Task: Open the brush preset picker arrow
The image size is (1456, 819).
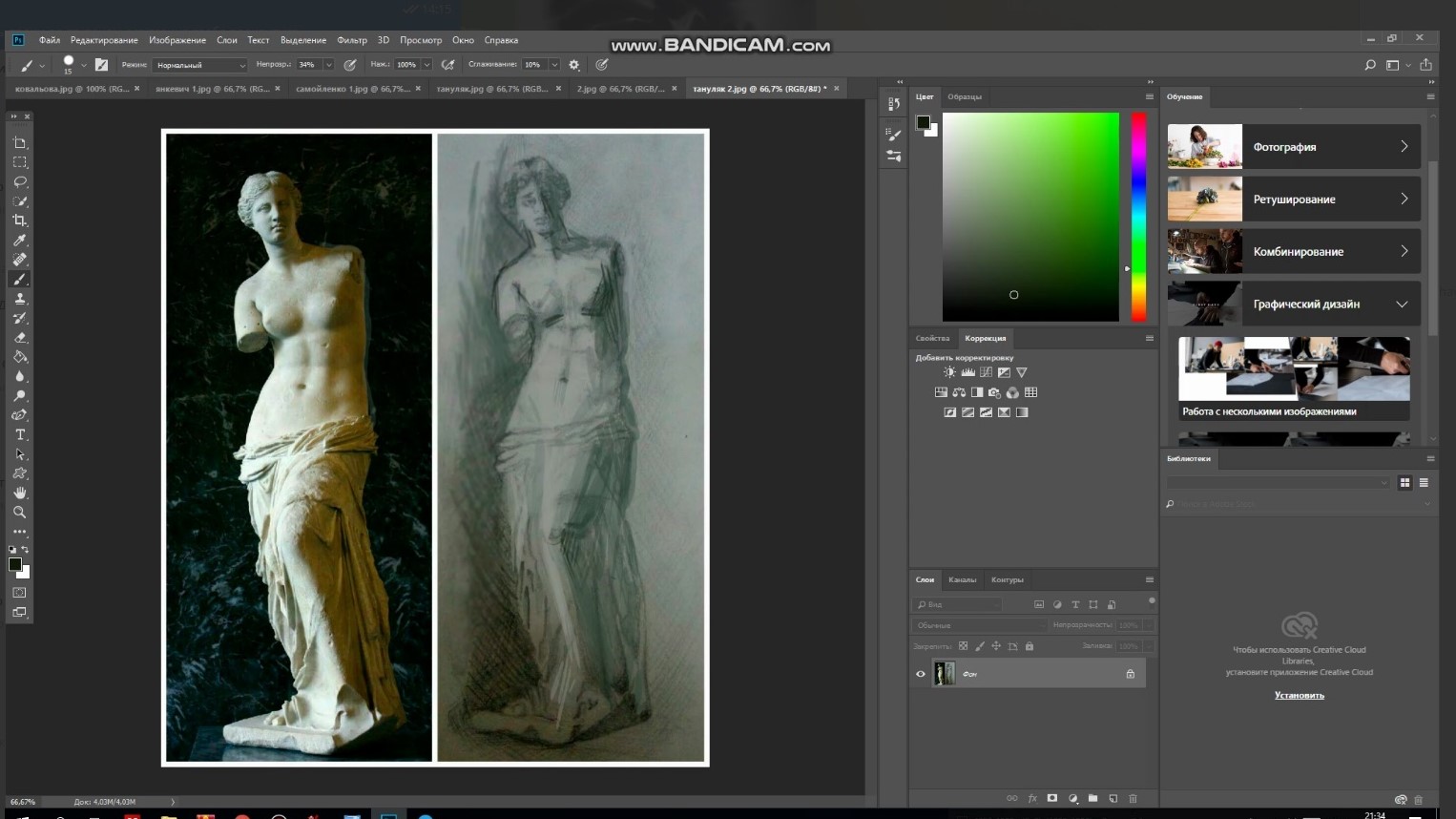Action: coord(84,65)
